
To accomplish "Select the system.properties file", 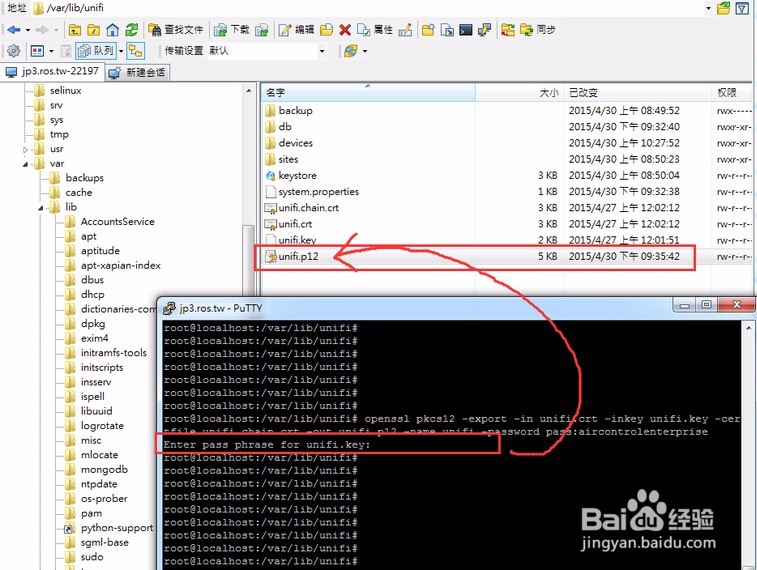I will click(x=319, y=192).
